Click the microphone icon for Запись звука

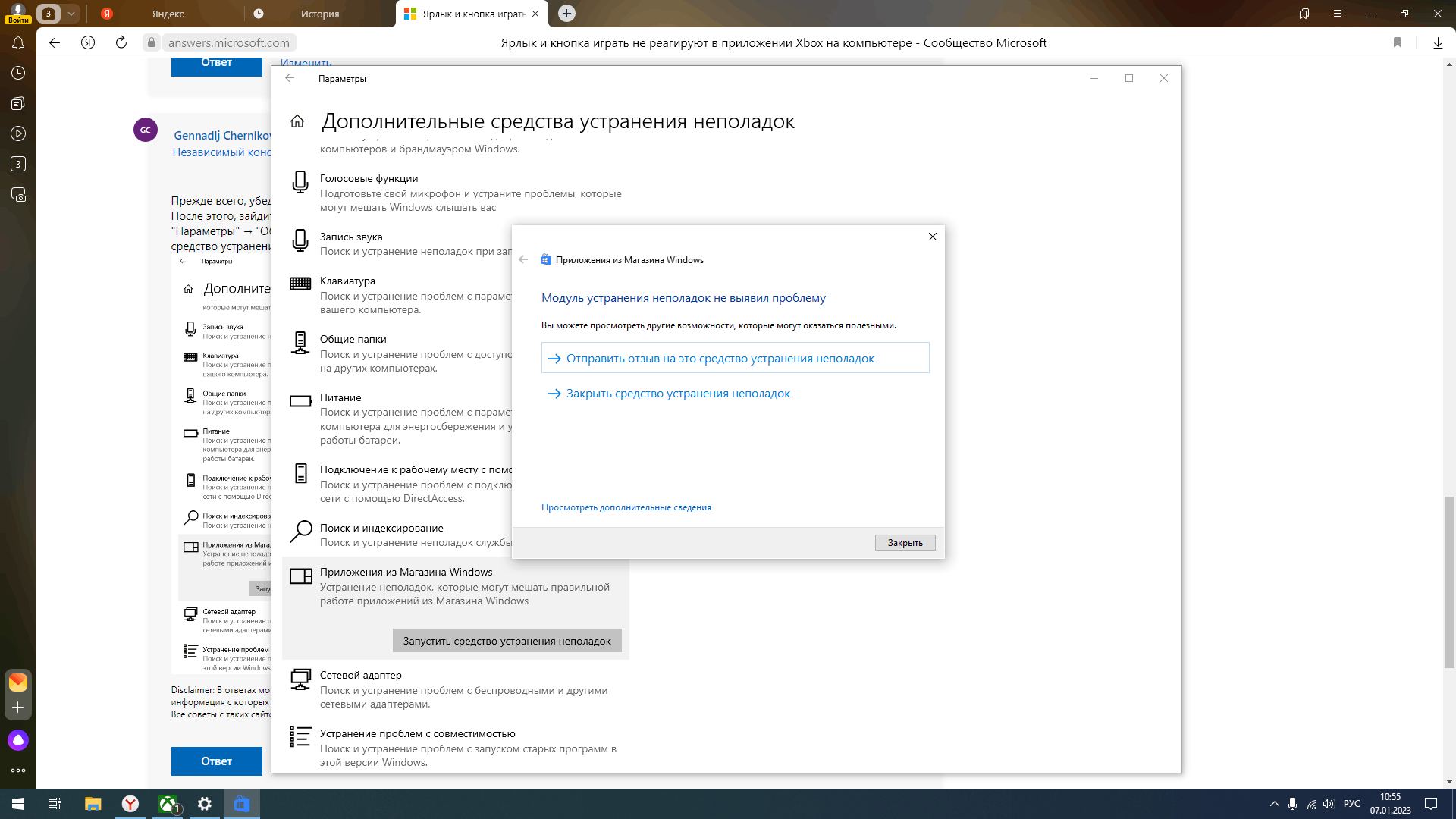[x=300, y=240]
